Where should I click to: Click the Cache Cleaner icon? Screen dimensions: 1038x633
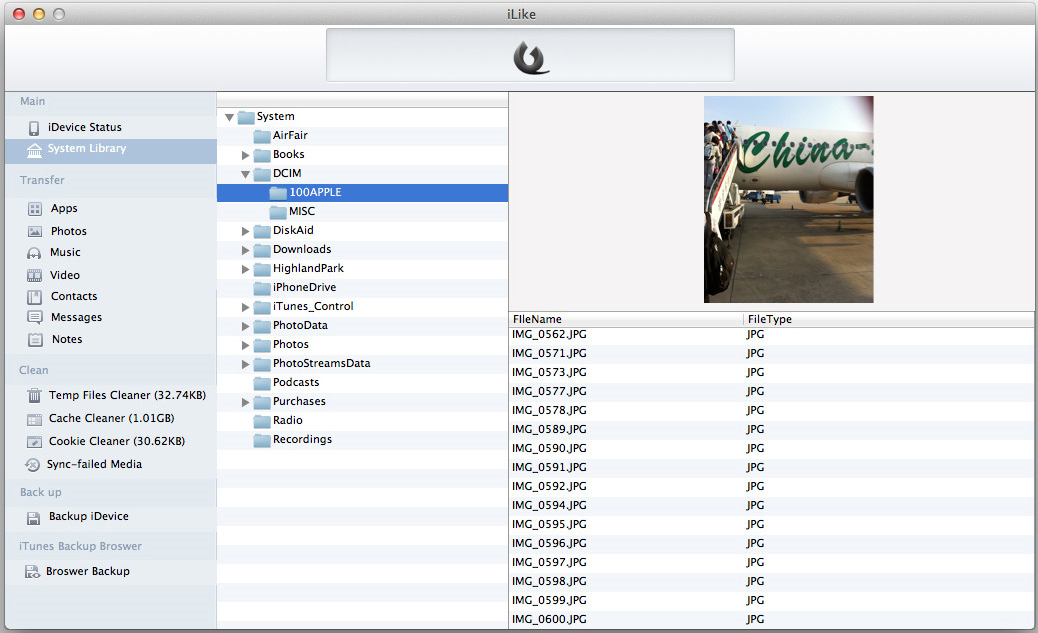(x=34, y=419)
